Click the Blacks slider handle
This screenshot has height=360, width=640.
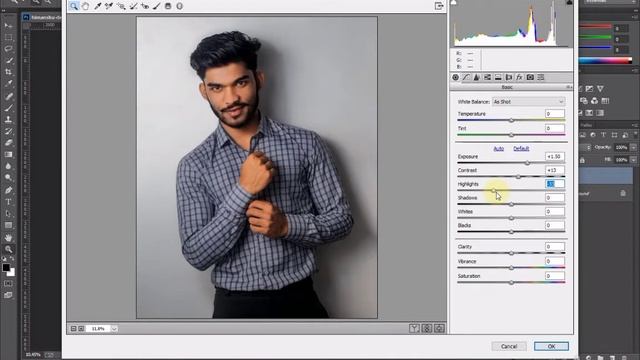[511, 232]
